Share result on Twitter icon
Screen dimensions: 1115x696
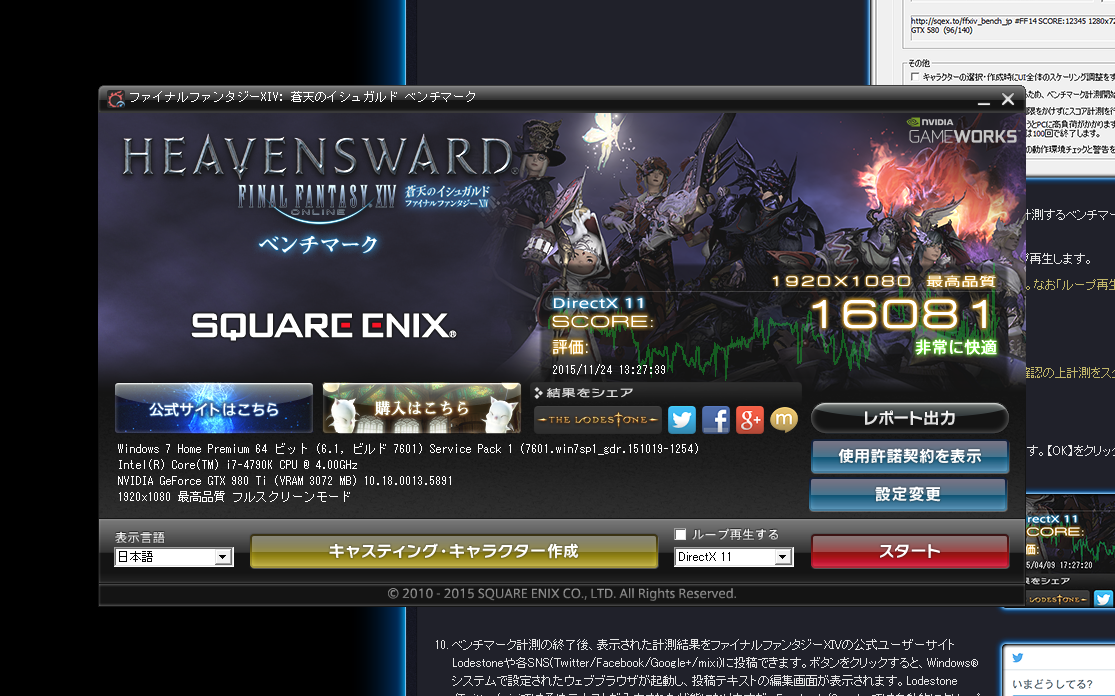tap(681, 419)
